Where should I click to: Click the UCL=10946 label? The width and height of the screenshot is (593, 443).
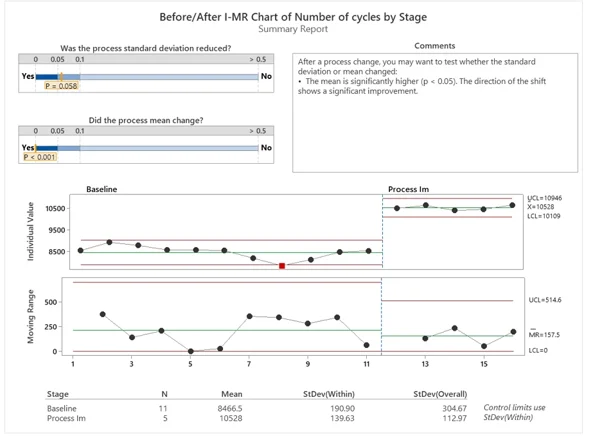click(545, 198)
